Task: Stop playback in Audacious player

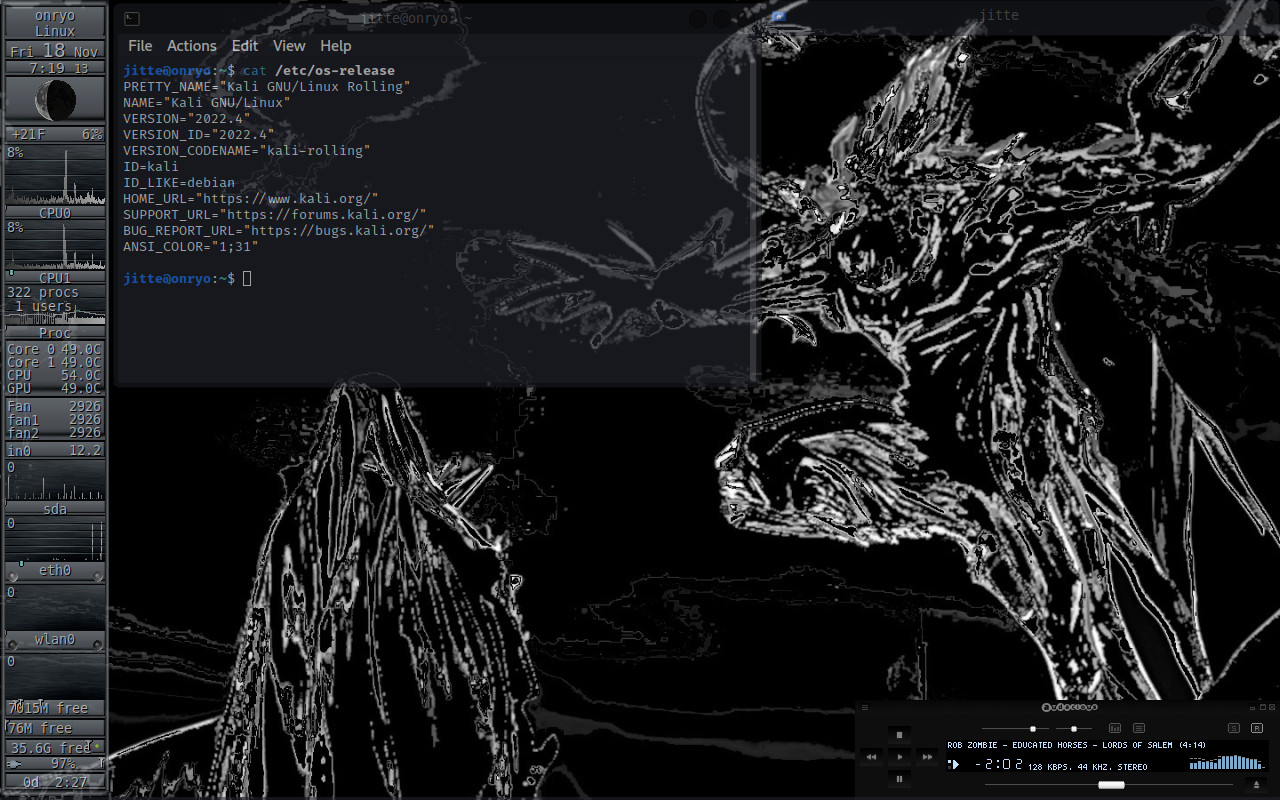Action: [899, 735]
